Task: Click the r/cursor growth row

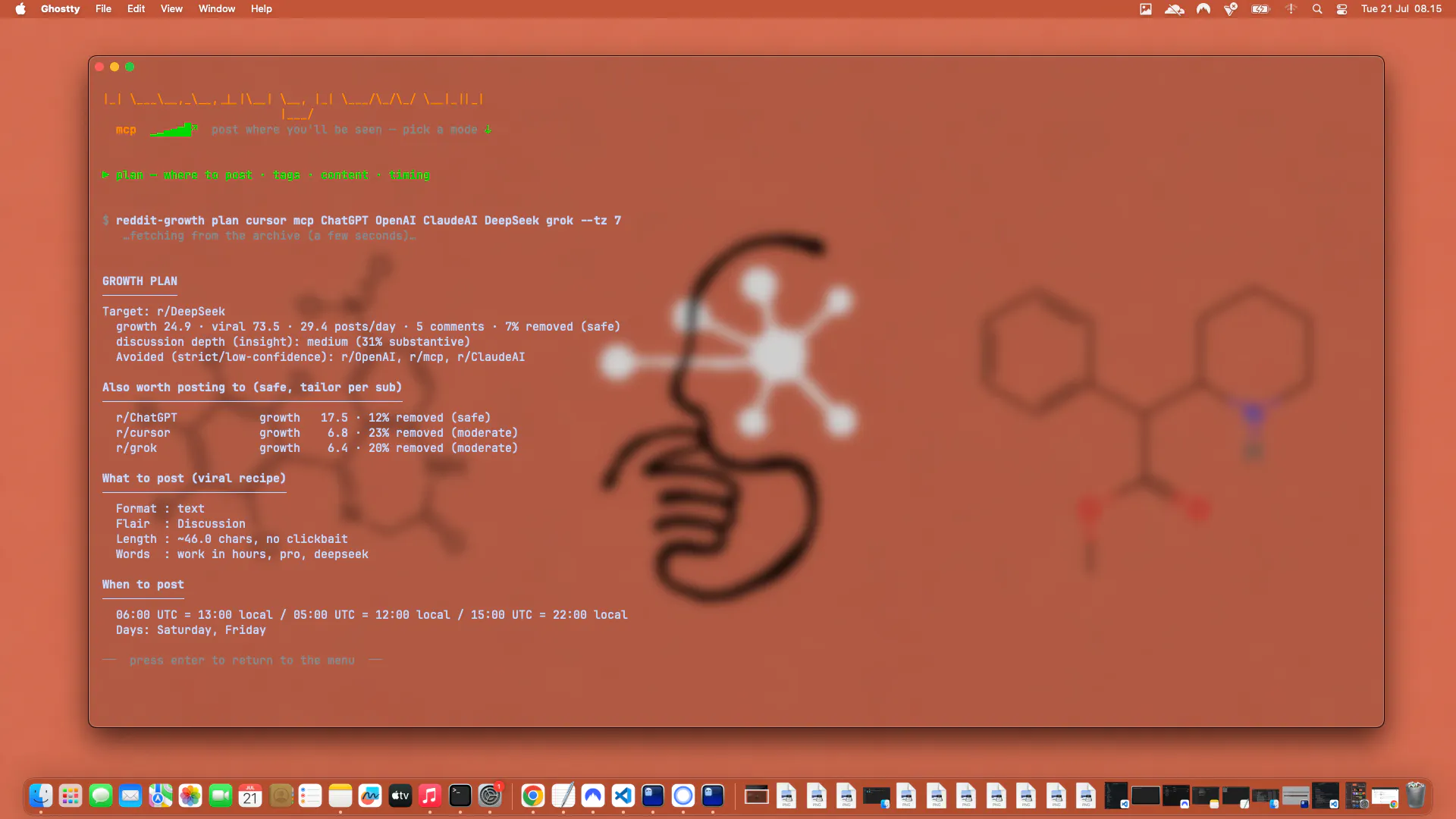Action: 317,433
